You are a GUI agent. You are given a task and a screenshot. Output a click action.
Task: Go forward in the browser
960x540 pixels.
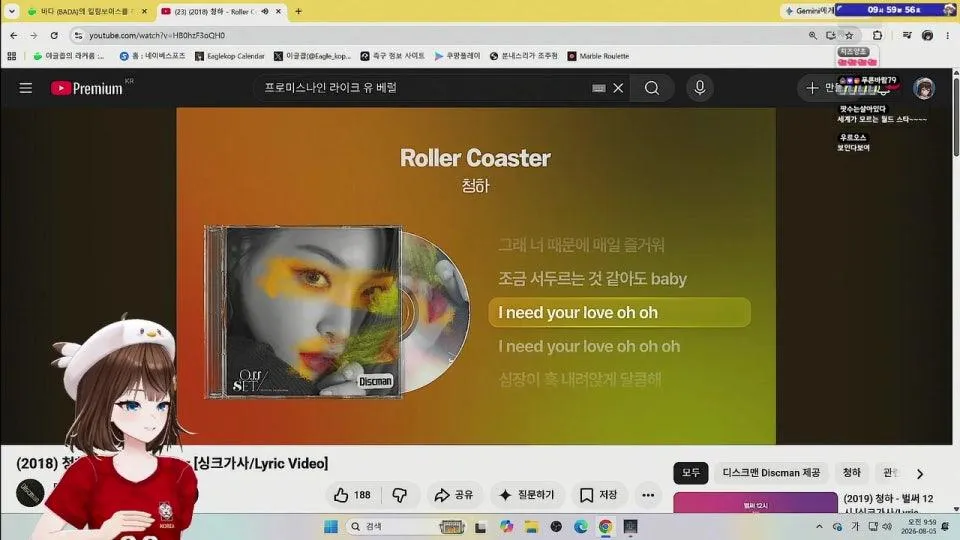pyautogui.click(x=34, y=36)
